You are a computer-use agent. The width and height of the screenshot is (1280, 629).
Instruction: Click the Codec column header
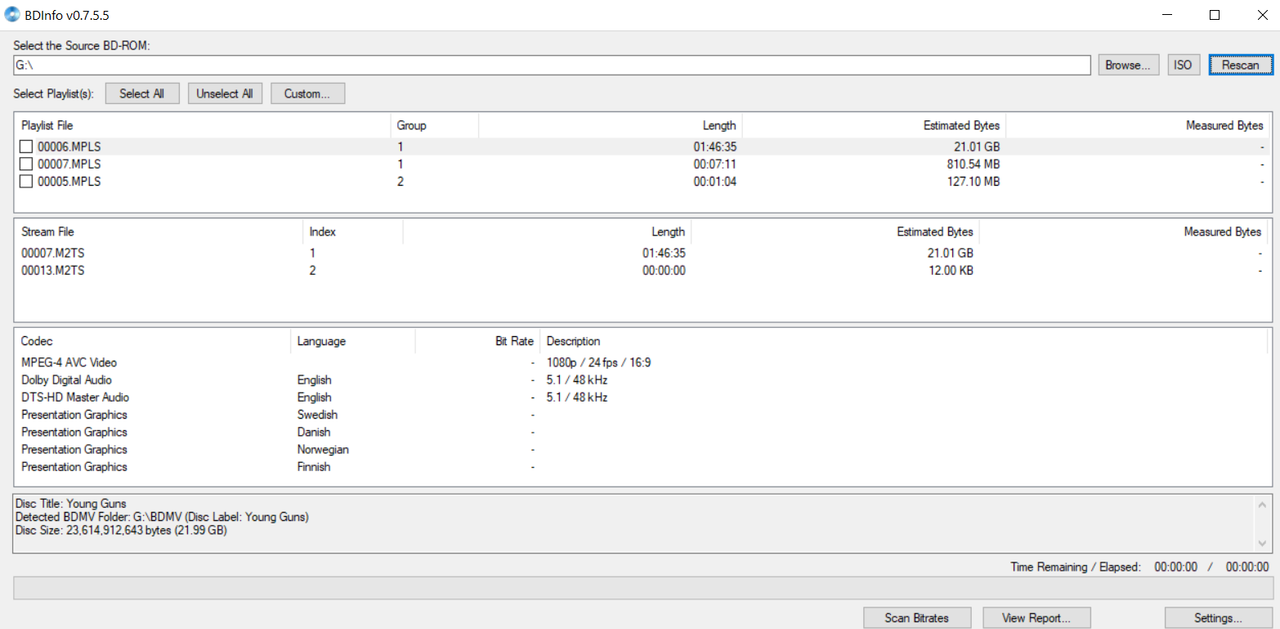click(152, 342)
